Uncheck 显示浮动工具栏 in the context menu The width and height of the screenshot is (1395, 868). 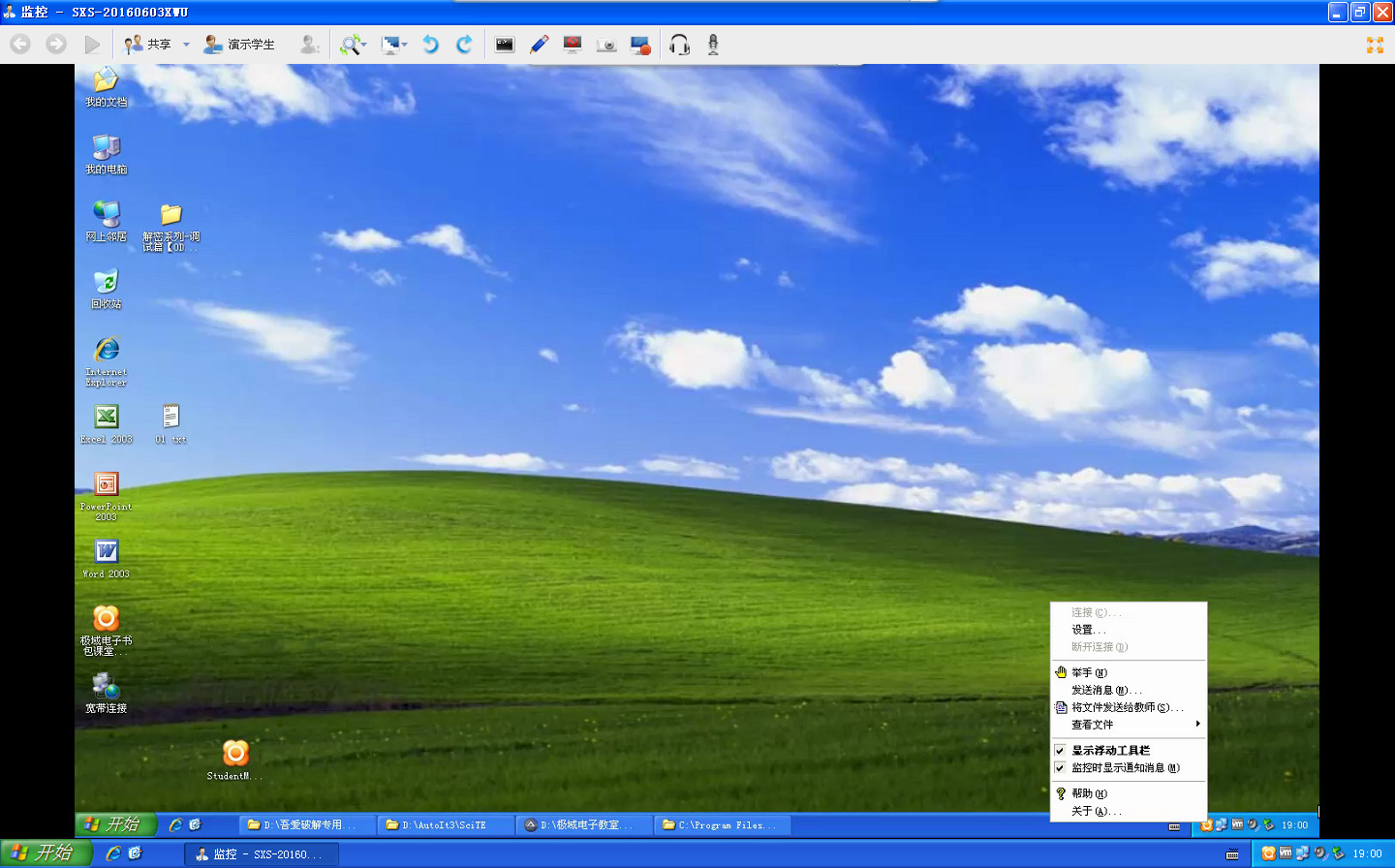point(1110,751)
